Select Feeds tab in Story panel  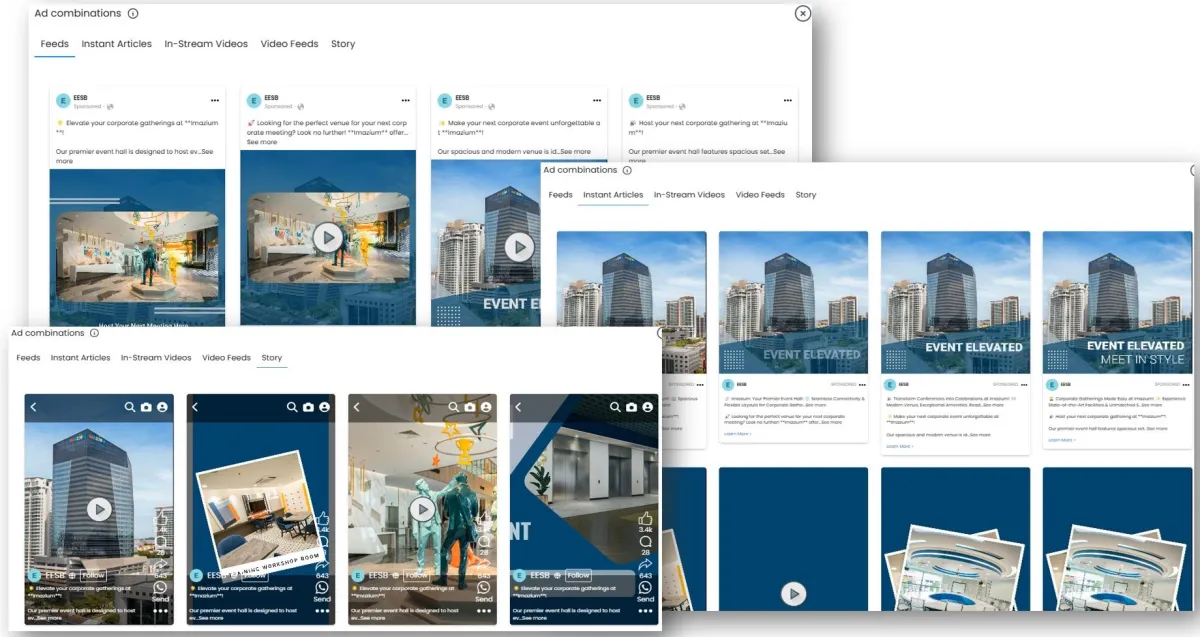point(28,358)
